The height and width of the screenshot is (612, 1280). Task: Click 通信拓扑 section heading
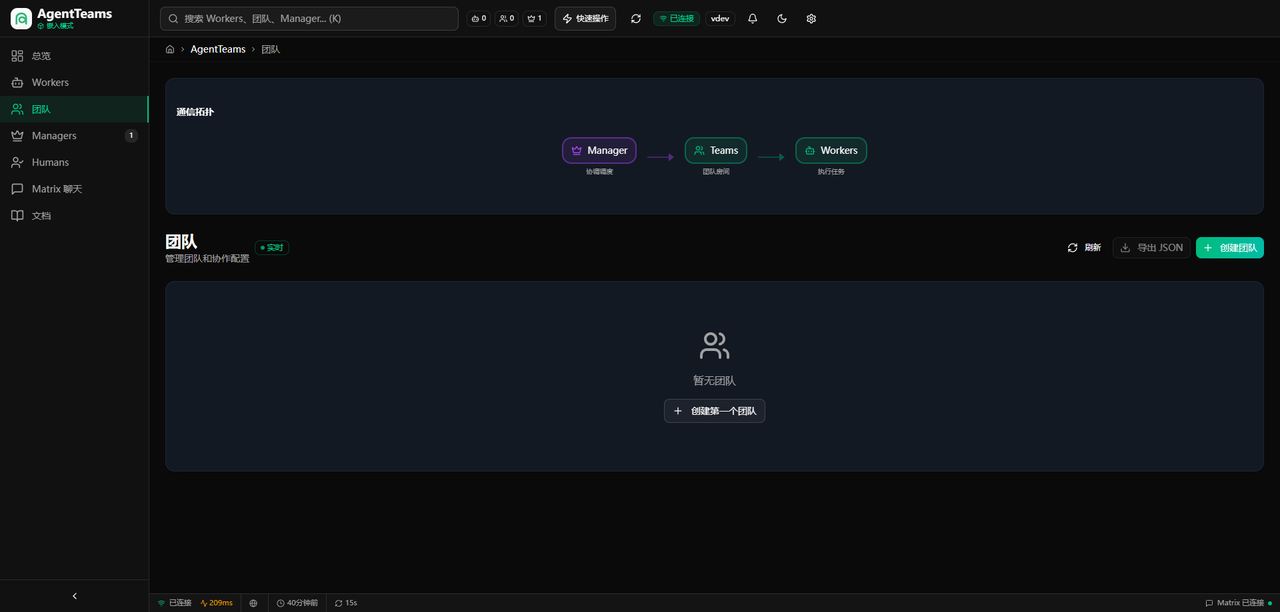coord(195,112)
